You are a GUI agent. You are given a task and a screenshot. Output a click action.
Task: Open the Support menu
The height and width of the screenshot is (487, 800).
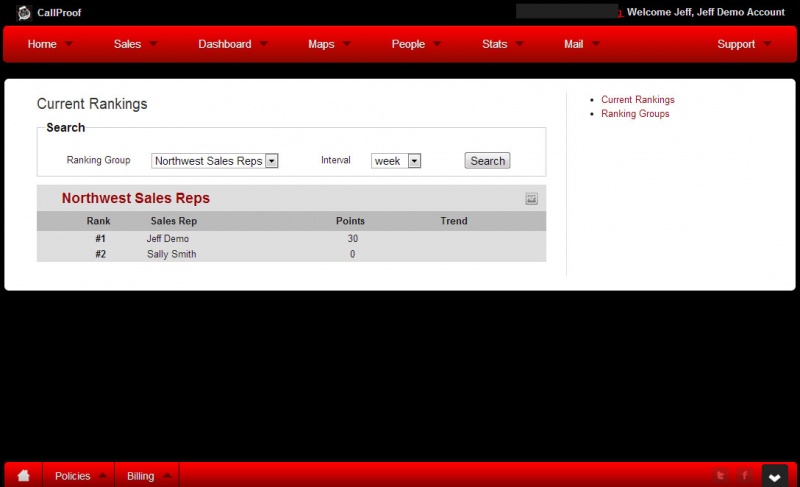pos(743,44)
